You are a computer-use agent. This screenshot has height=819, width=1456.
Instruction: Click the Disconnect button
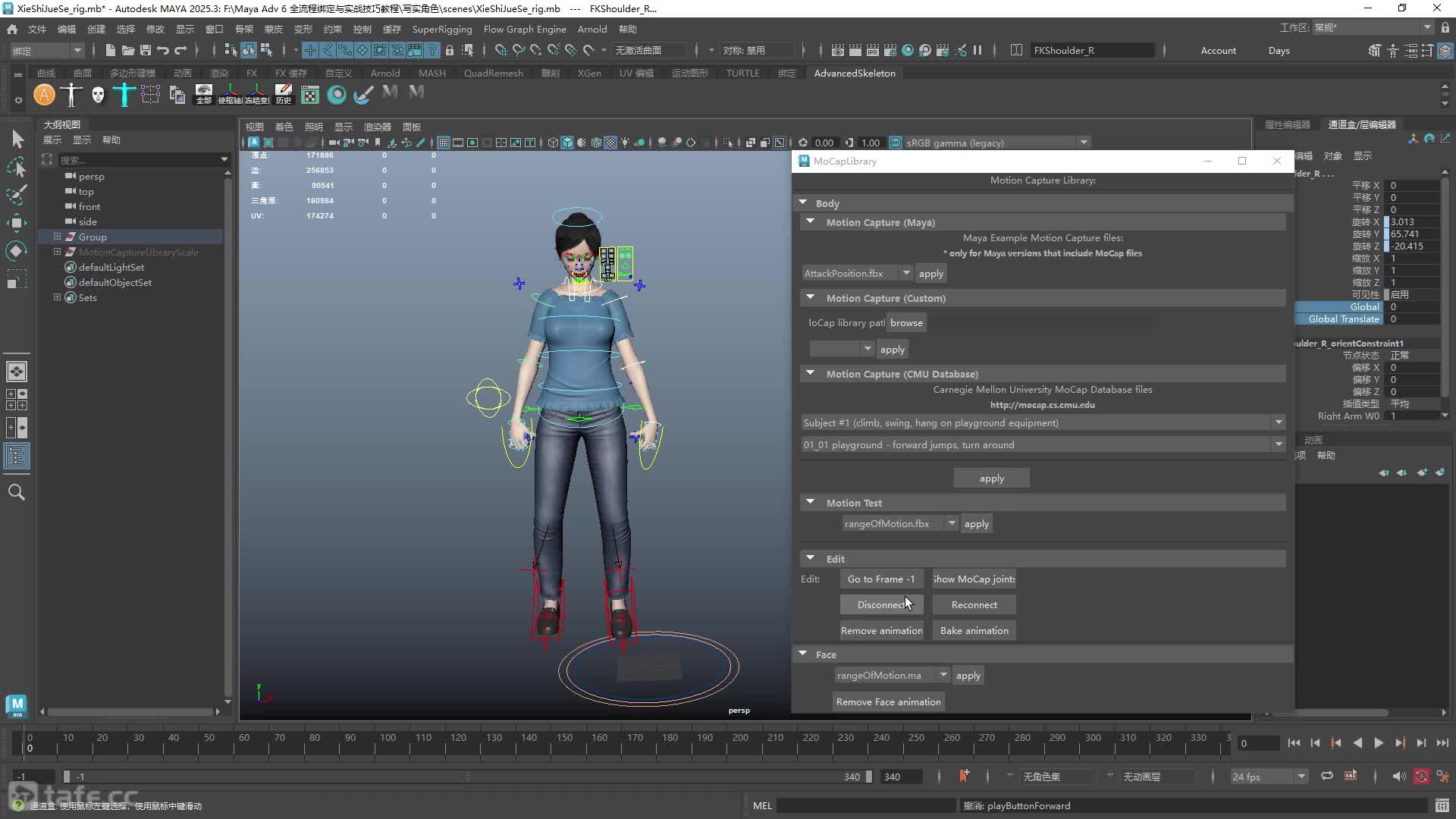click(881, 604)
